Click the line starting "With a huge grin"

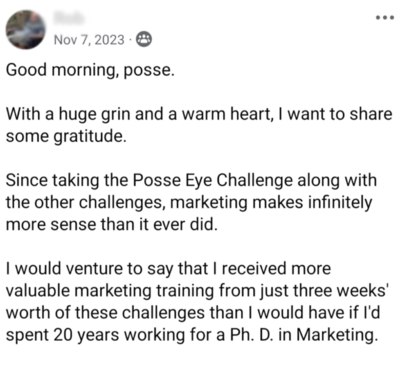pos(199,114)
